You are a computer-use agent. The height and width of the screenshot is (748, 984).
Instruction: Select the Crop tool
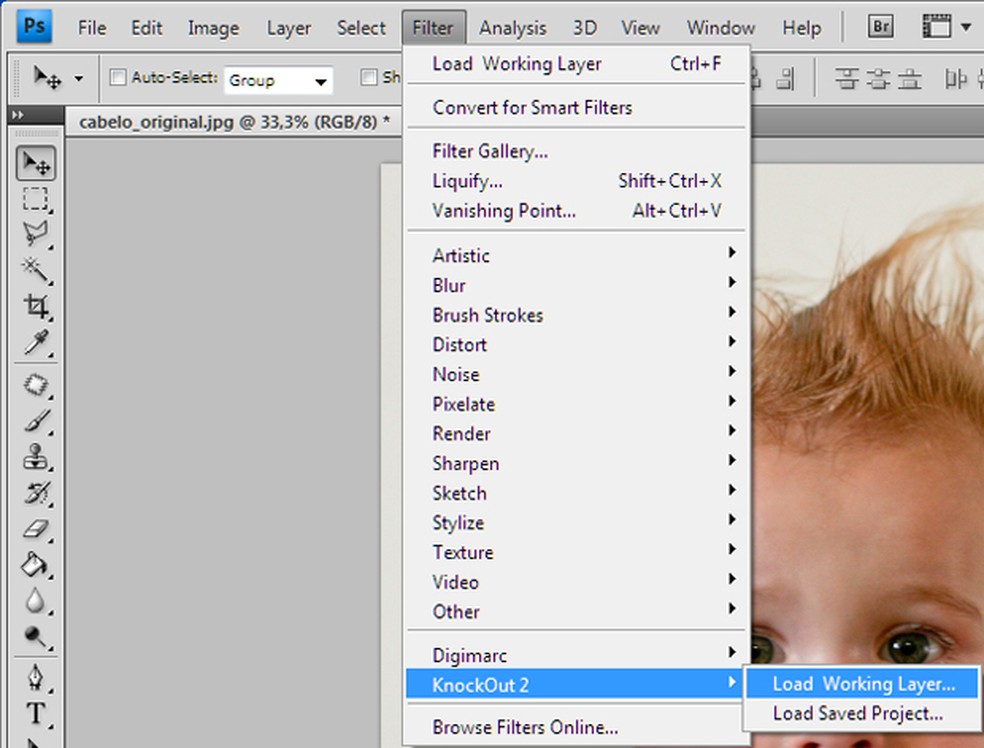[x=36, y=306]
